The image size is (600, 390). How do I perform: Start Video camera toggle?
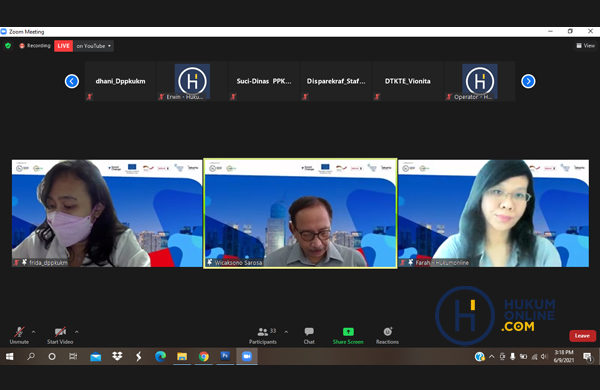[60, 335]
